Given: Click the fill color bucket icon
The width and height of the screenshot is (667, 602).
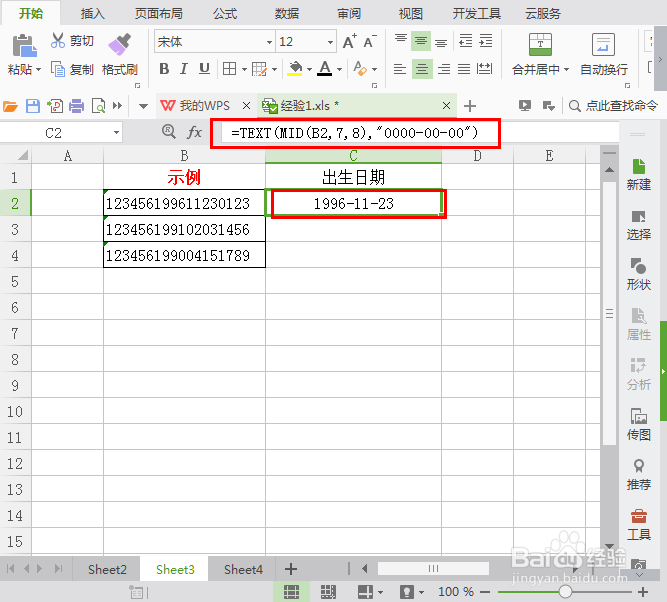Looking at the screenshot, I should [x=295, y=68].
